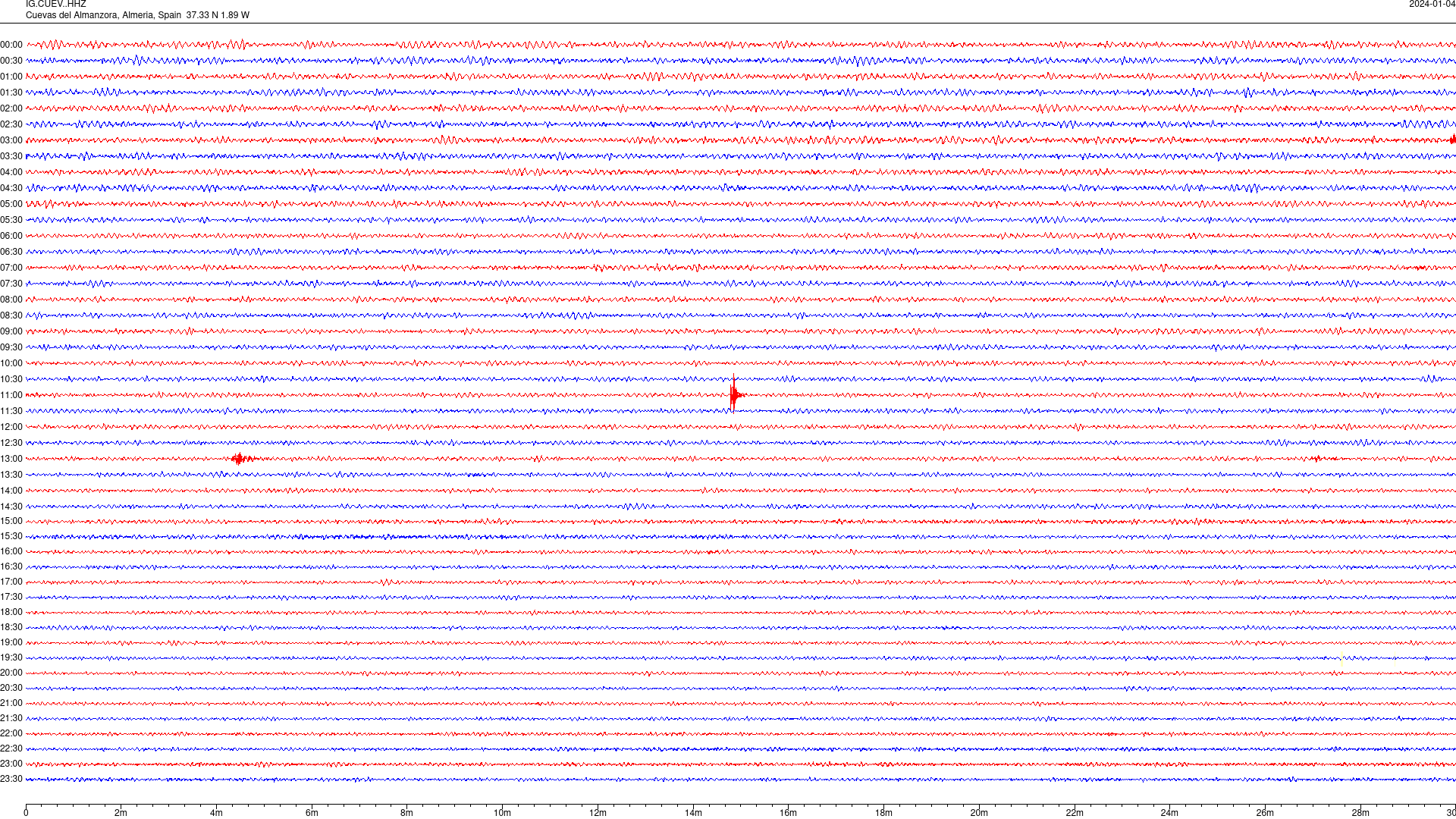The height and width of the screenshot is (819, 1456).
Task: Click the 03:00 time label
Action: click(x=11, y=140)
